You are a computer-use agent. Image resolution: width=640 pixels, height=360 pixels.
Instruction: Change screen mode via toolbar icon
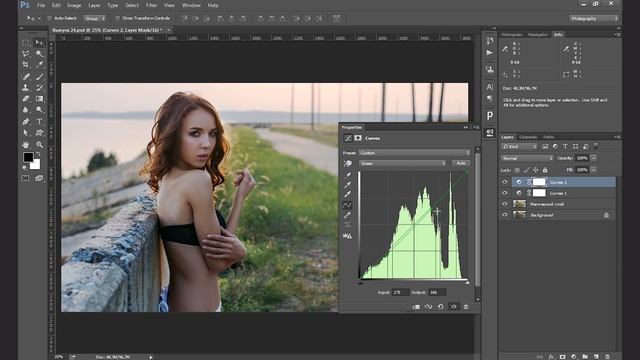pos(39,178)
